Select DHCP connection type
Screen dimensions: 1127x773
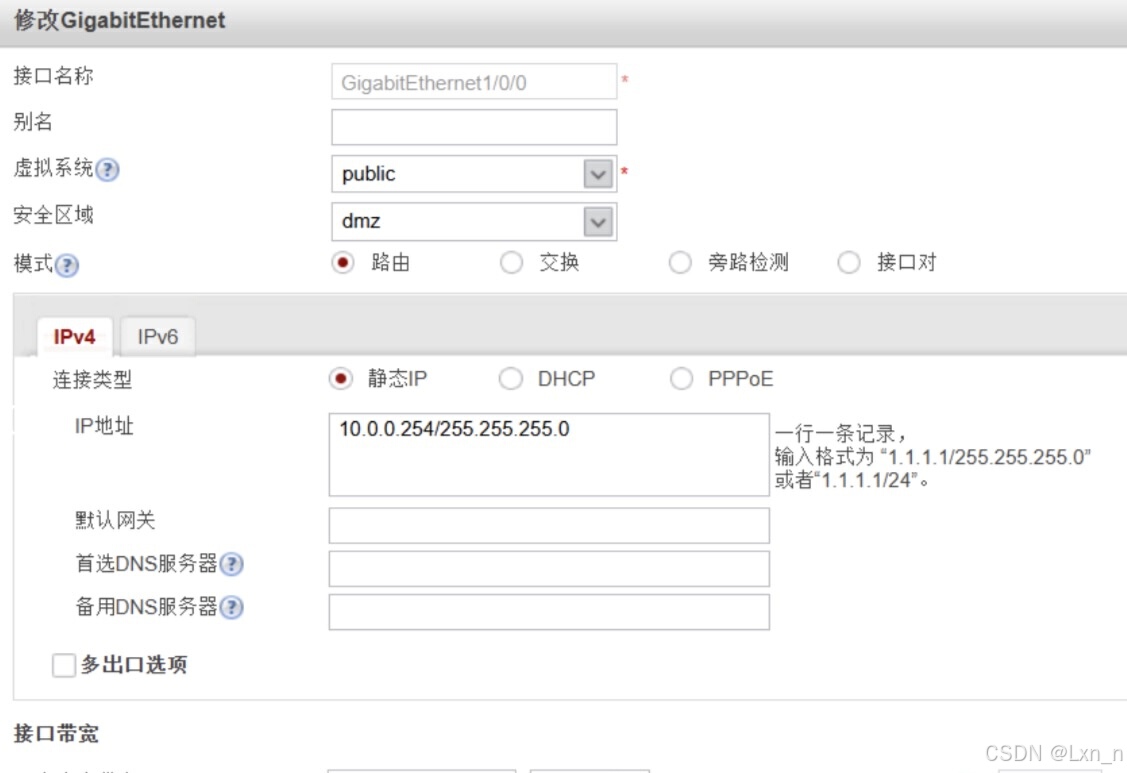tap(511, 378)
